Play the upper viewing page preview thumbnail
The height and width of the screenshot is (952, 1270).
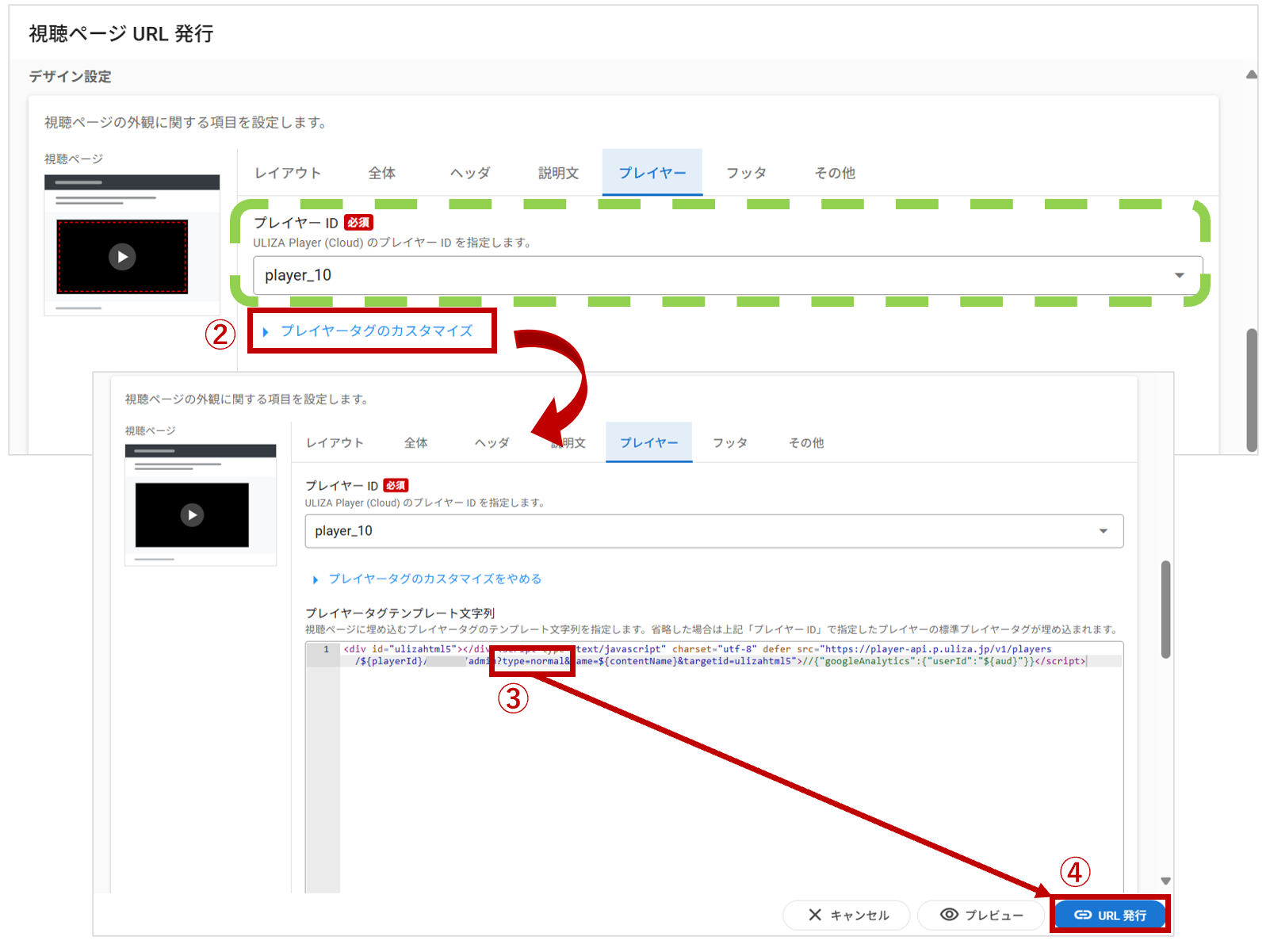tap(122, 257)
